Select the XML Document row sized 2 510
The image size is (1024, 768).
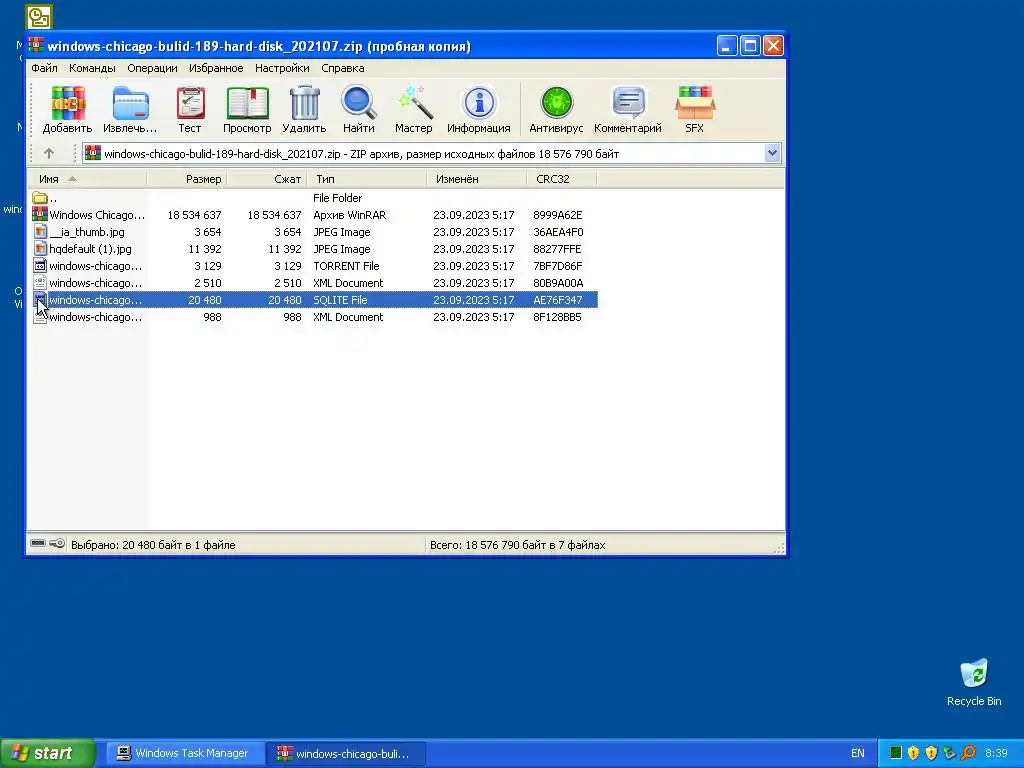coord(313,283)
